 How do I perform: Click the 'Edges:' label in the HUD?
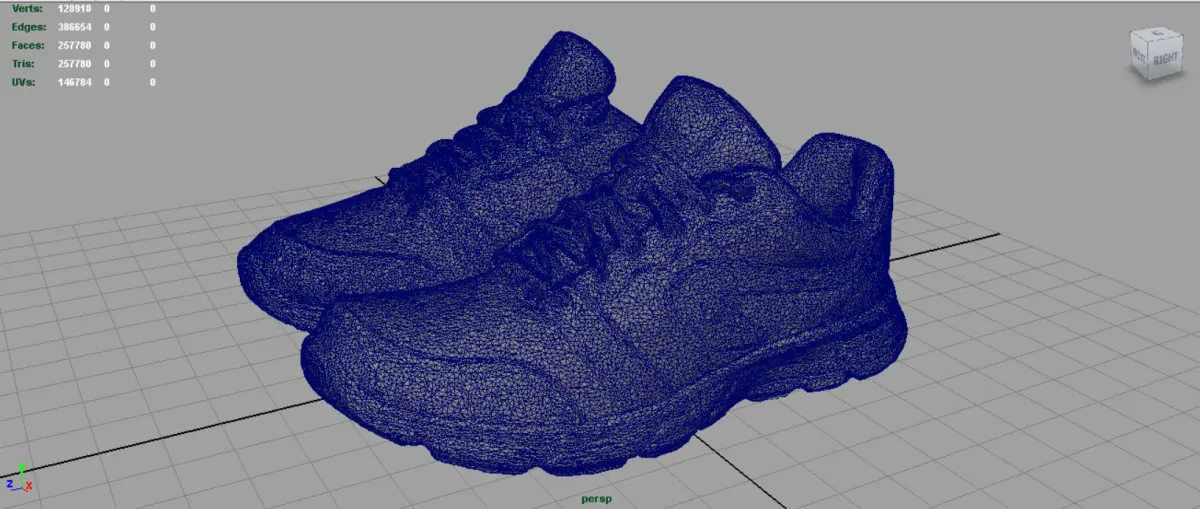pyautogui.click(x=28, y=27)
